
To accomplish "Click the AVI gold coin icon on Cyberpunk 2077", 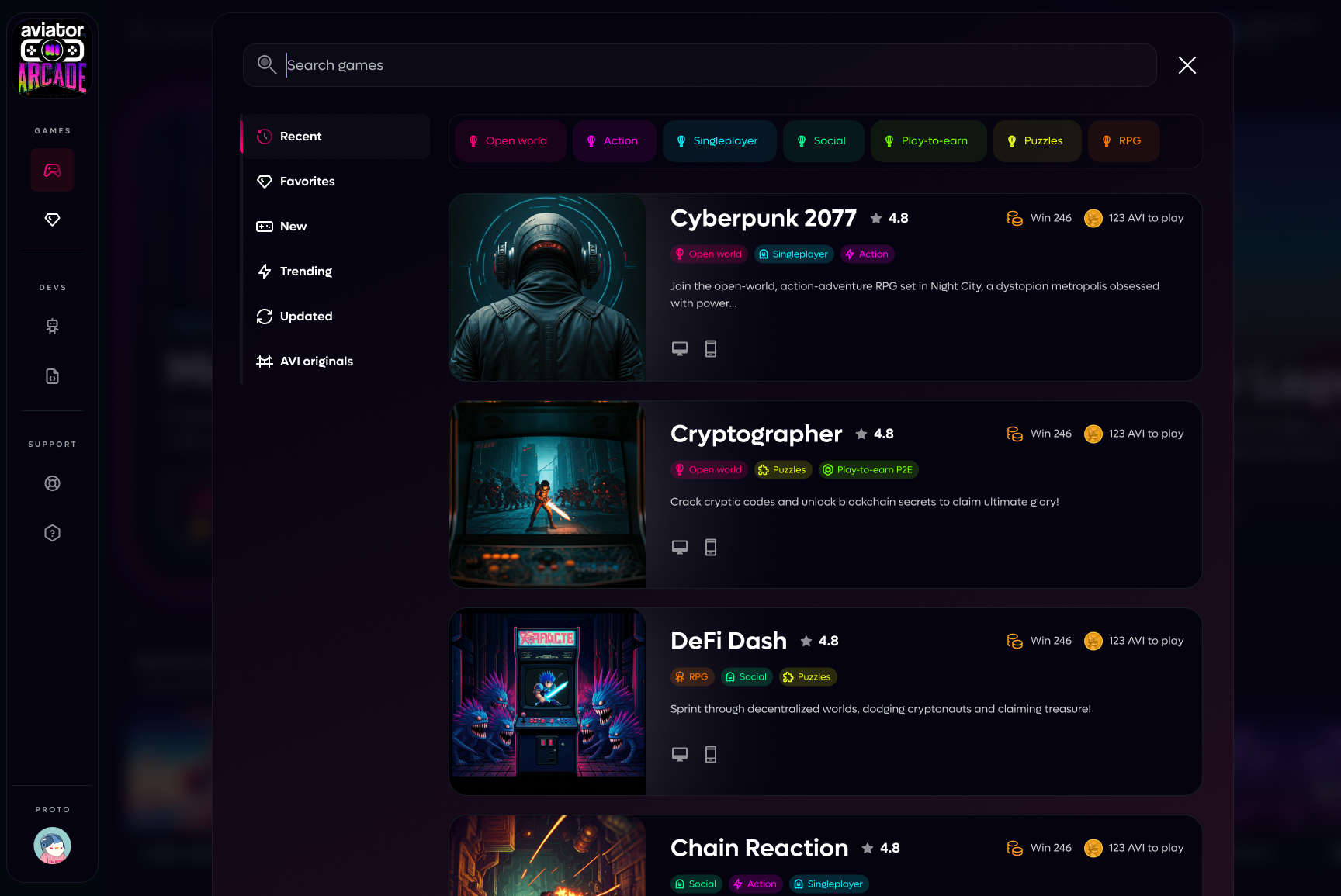I will point(1093,218).
